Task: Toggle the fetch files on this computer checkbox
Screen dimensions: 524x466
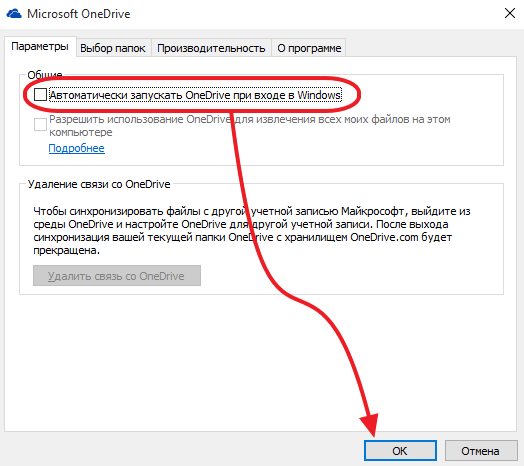Action: point(40,124)
